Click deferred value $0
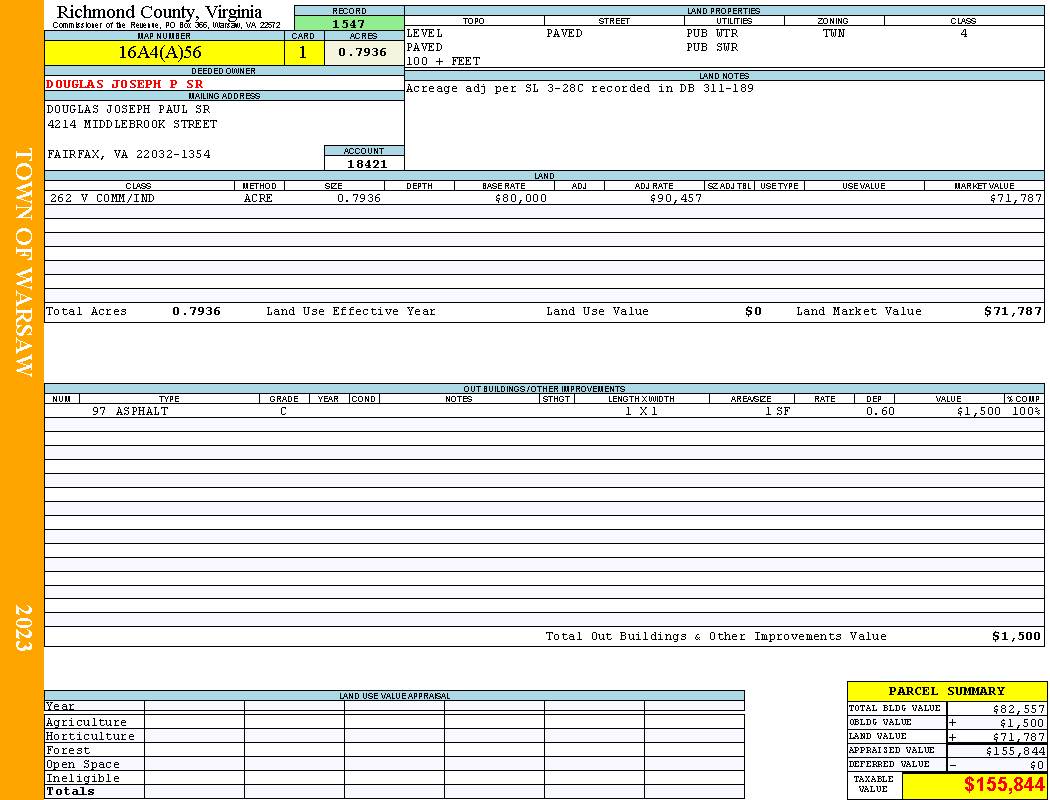This screenshot has height=800, width=1050. coord(1037,765)
